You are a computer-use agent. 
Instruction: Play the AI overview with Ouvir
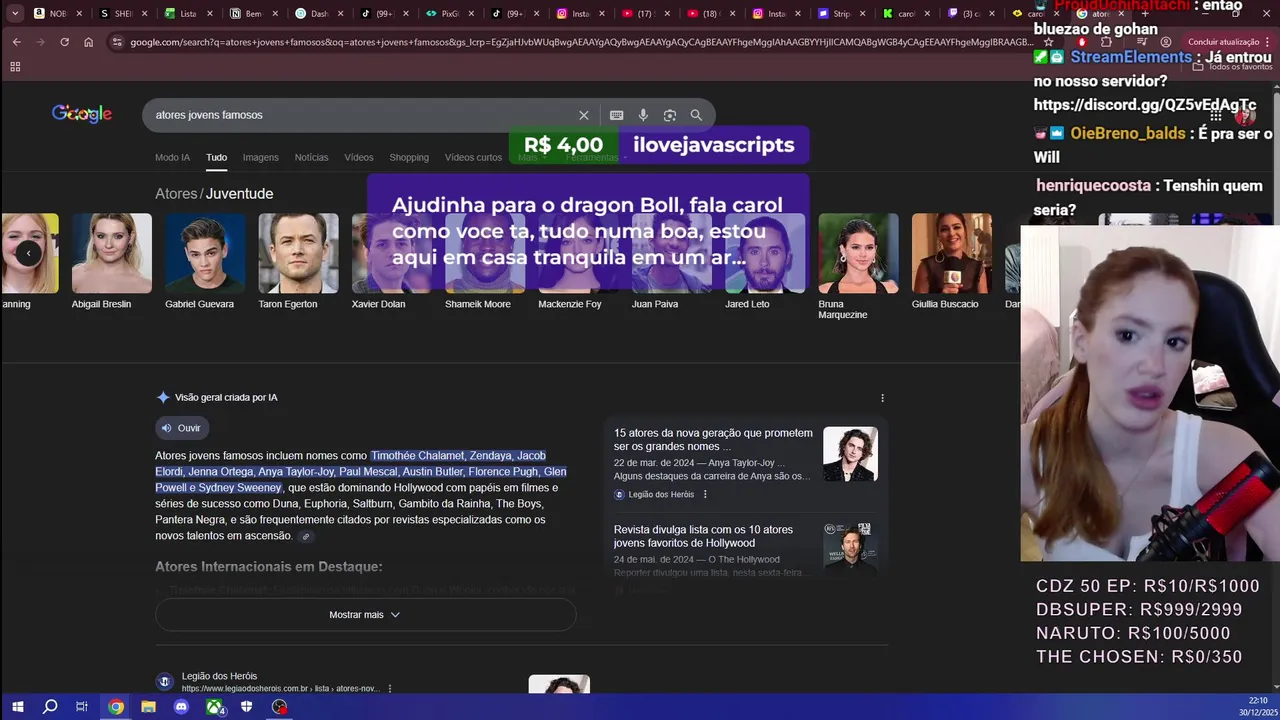coord(182,428)
